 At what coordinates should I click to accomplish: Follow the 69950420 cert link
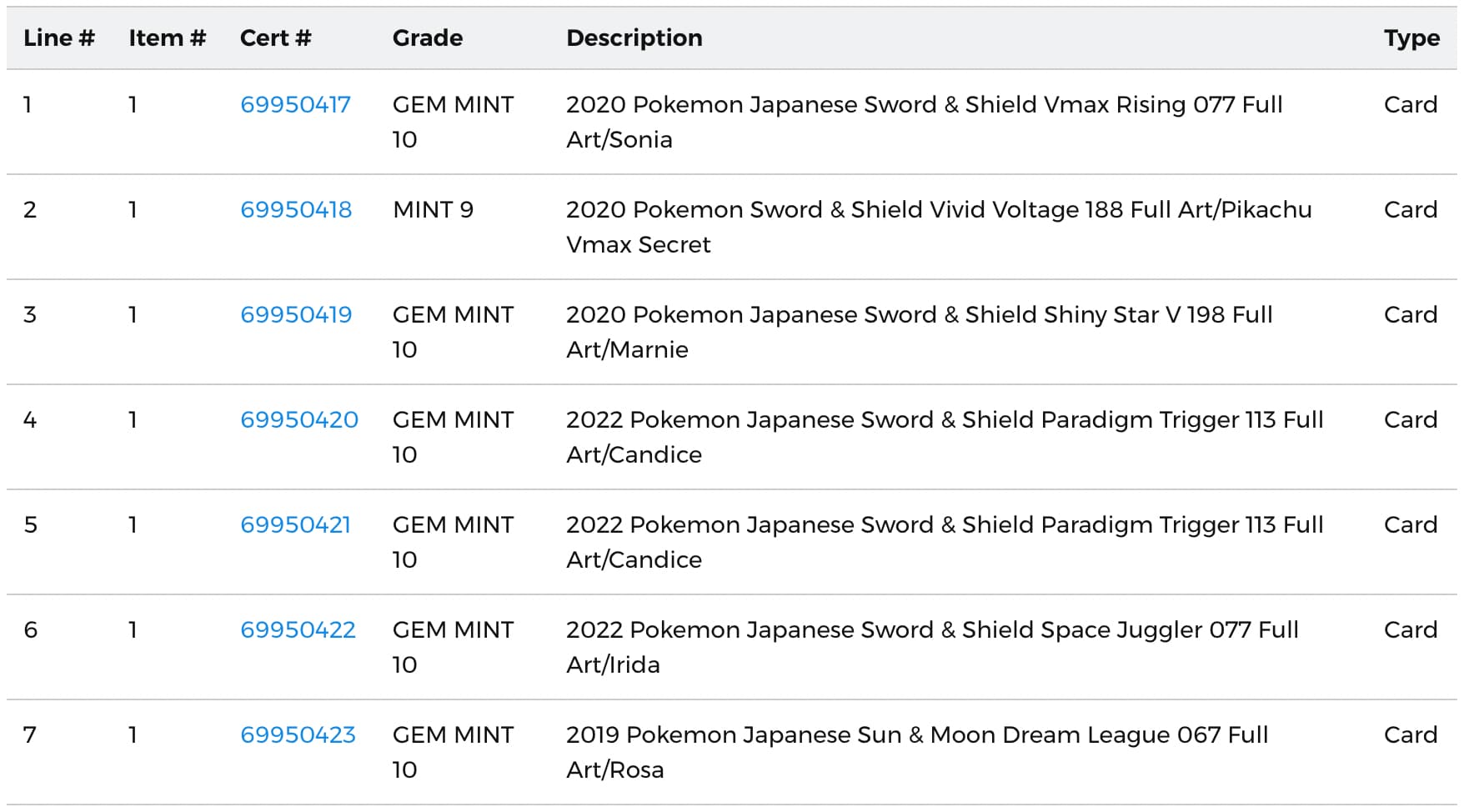click(299, 420)
